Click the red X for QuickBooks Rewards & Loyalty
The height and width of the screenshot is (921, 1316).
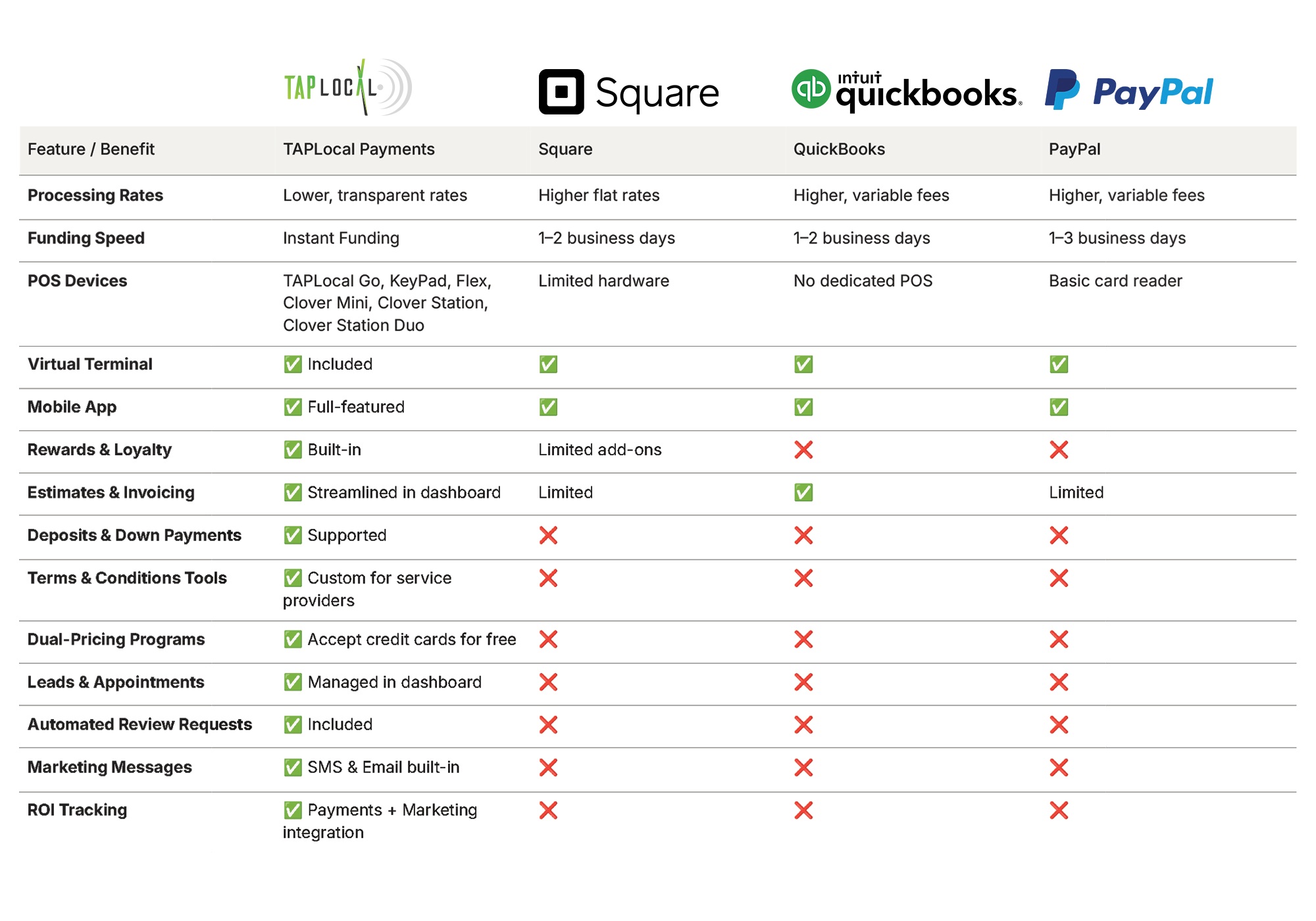803,450
